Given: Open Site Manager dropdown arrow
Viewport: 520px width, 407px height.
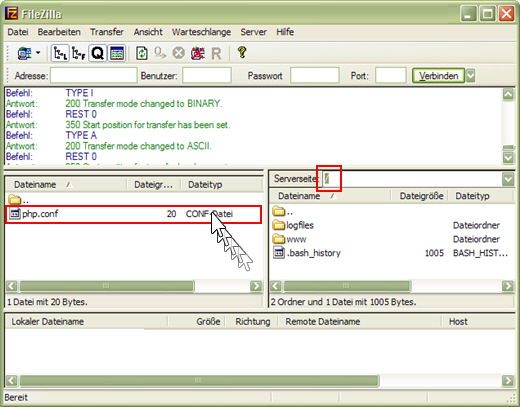Looking at the screenshot, I should pyautogui.click(x=38, y=53).
